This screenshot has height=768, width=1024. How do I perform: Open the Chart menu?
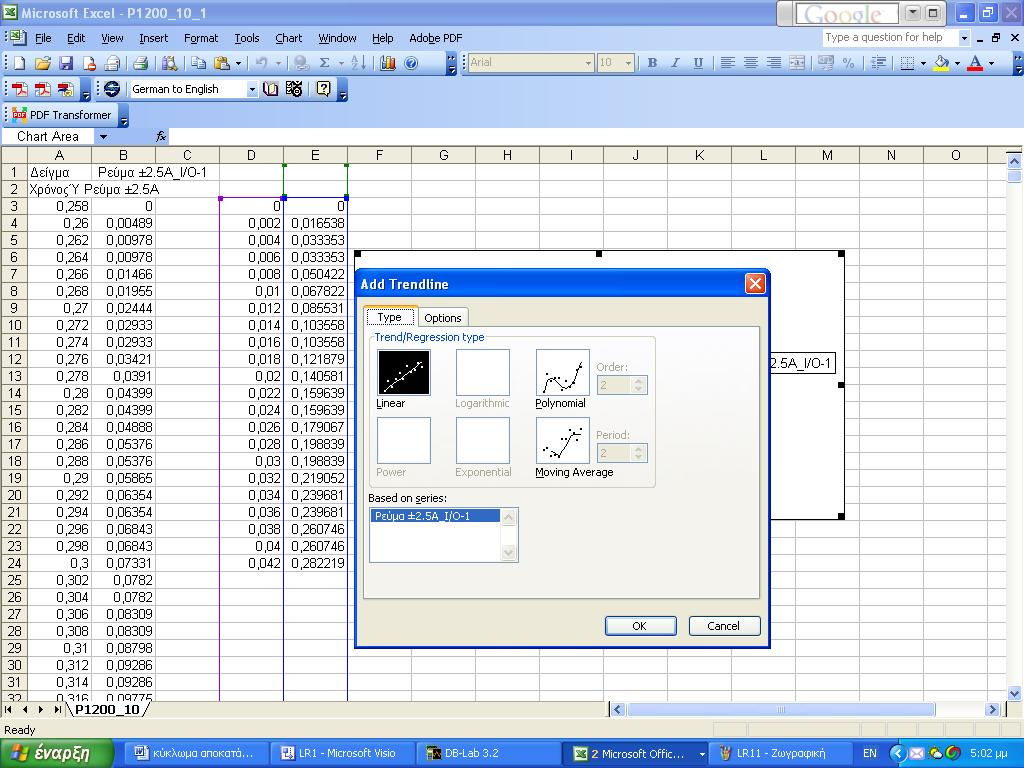289,39
